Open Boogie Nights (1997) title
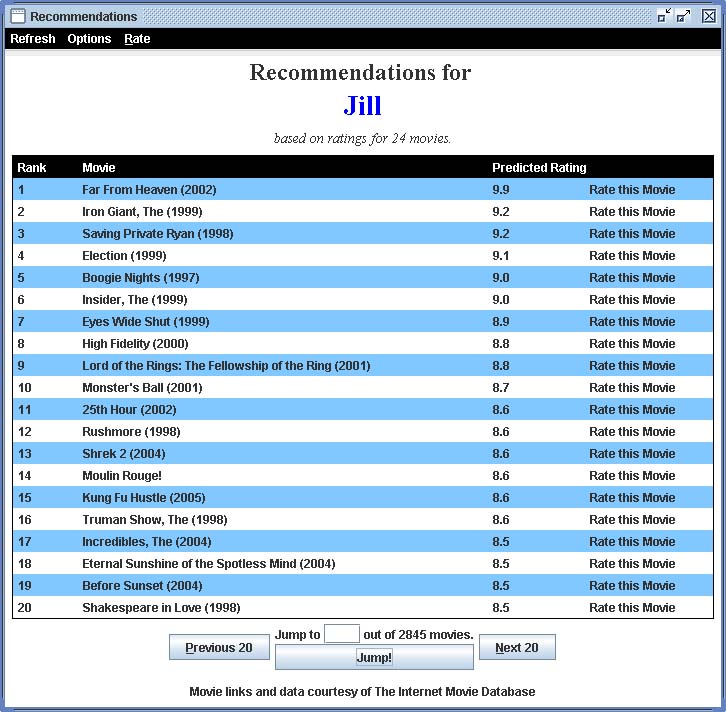Screen dimensions: 726x712 (x=141, y=278)
